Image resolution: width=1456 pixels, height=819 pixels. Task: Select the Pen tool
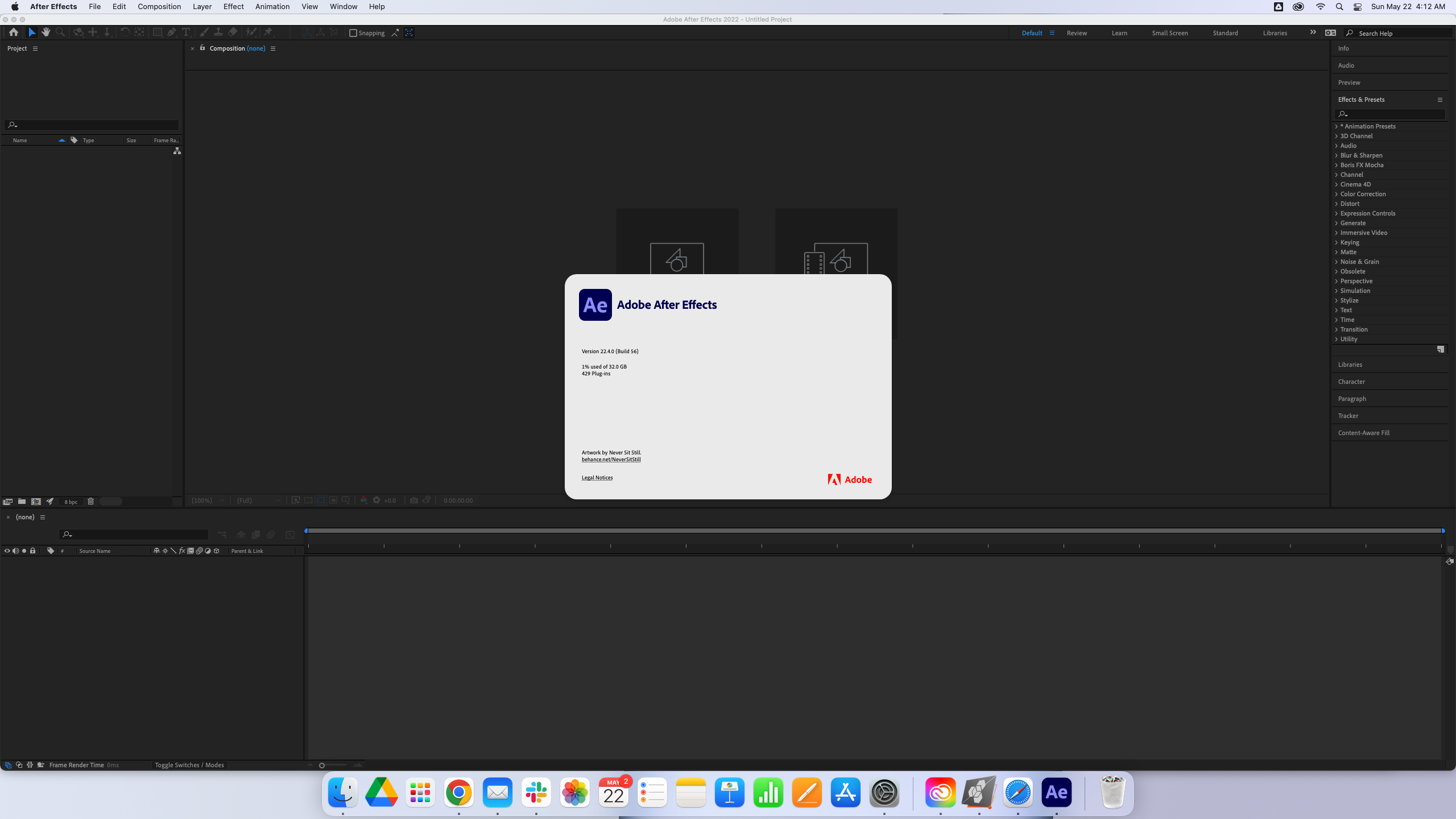tap(172, 32)
